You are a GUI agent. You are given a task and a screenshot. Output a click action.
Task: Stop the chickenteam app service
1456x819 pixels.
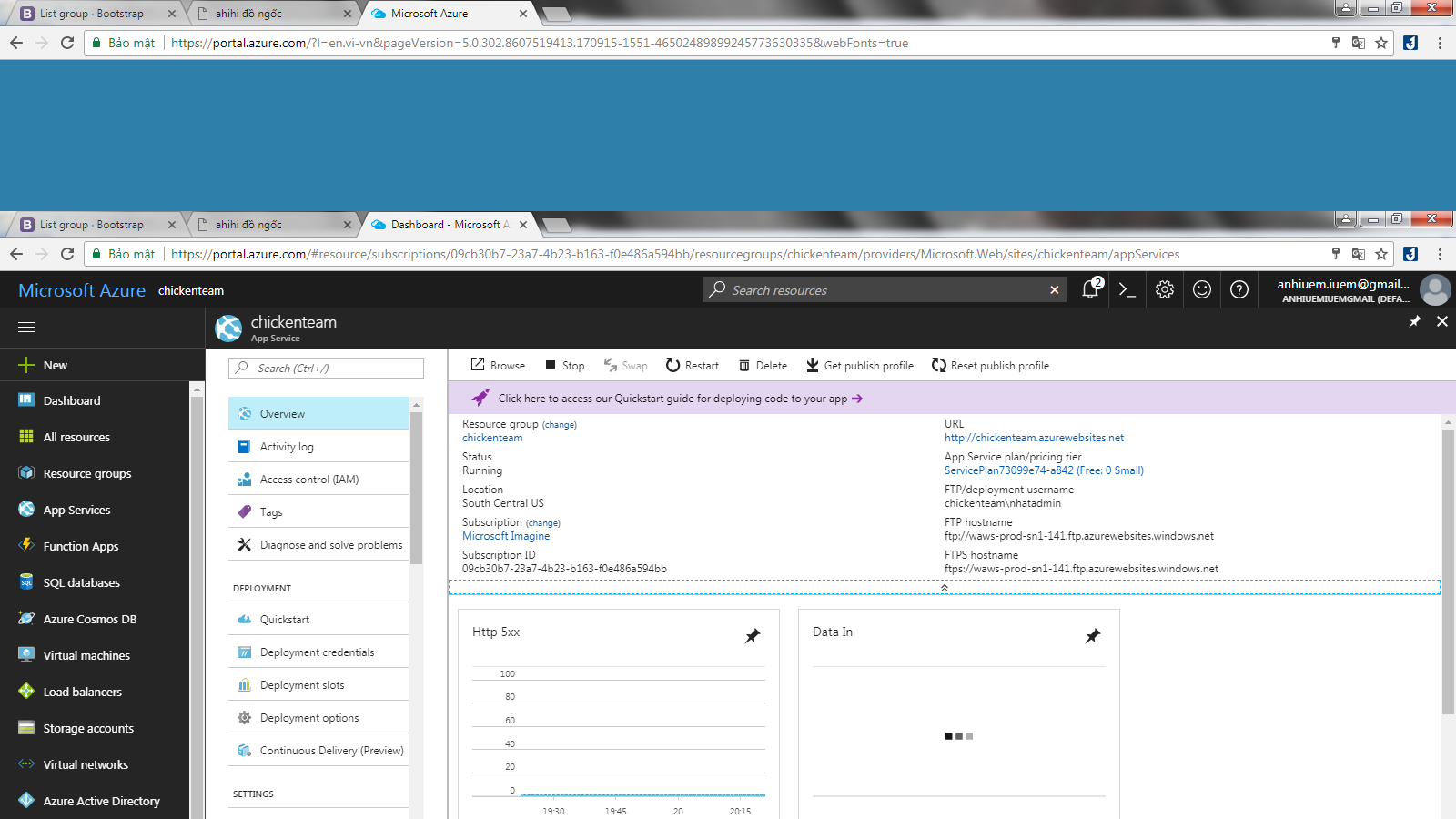564,365
